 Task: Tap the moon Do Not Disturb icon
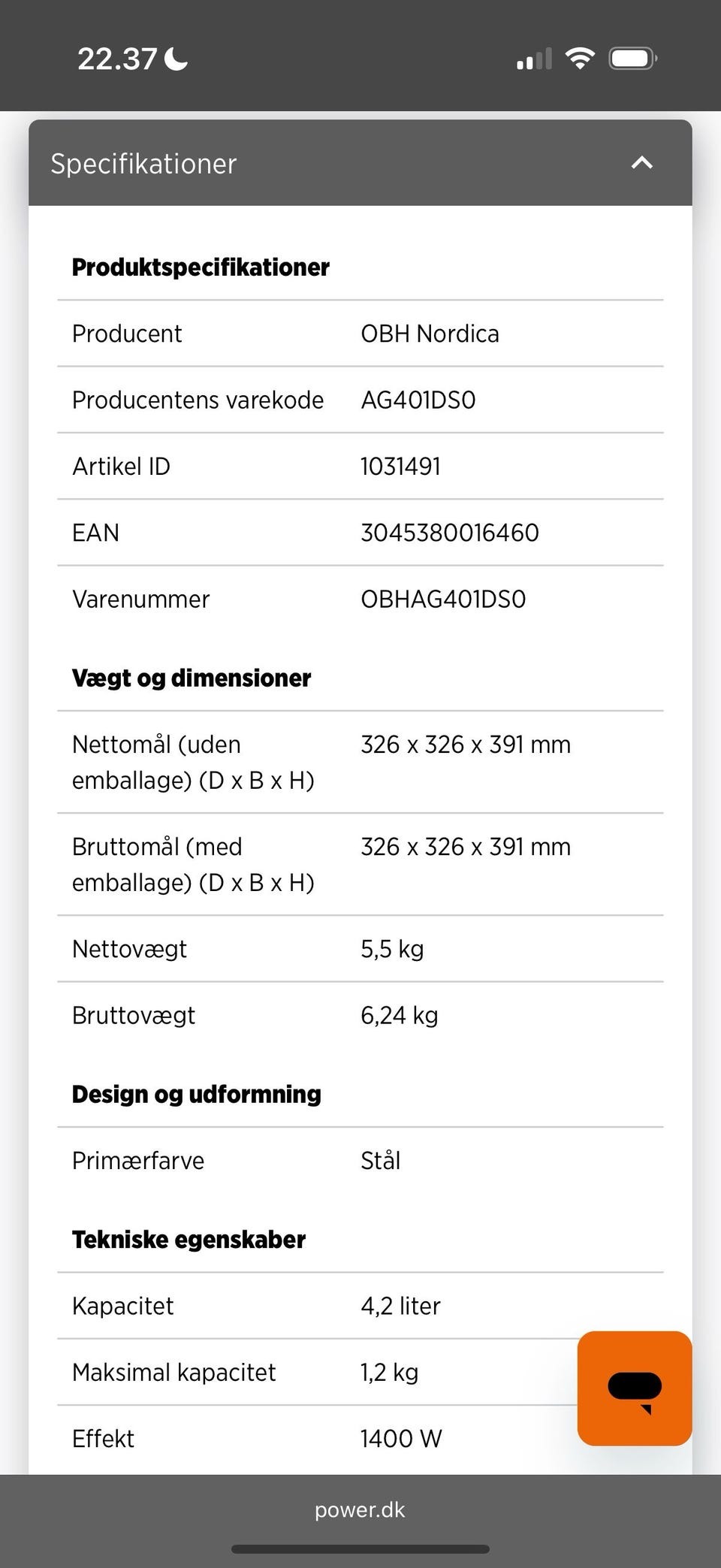[x=176, y=59]
